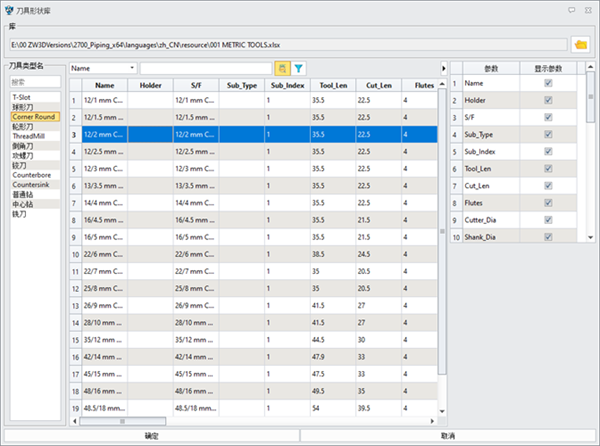600x446 pixels.
Task: Select Countersink in tool type list
Action: tap(32, 184)
